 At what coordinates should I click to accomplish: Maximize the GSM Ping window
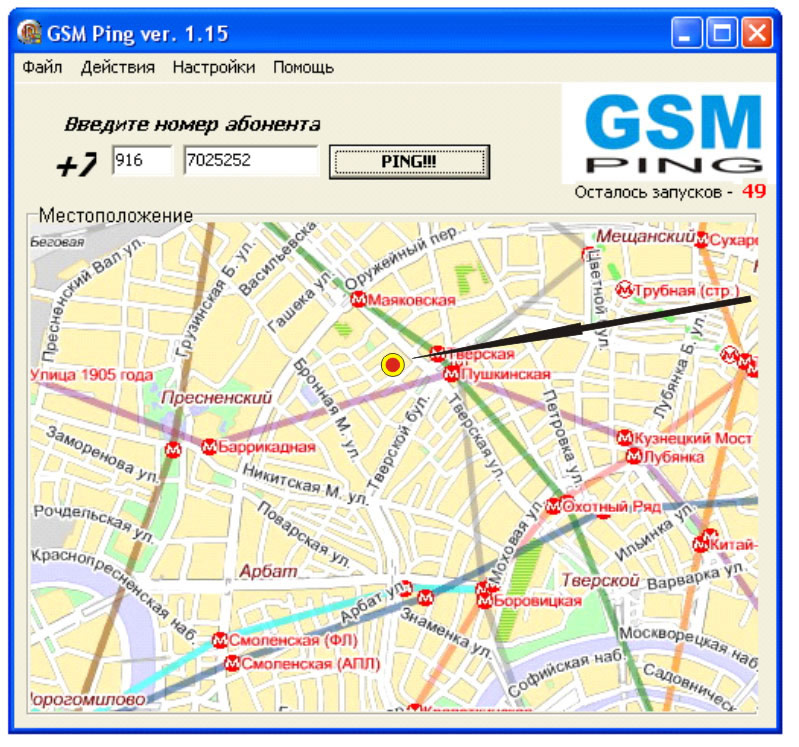coord(722,33)
